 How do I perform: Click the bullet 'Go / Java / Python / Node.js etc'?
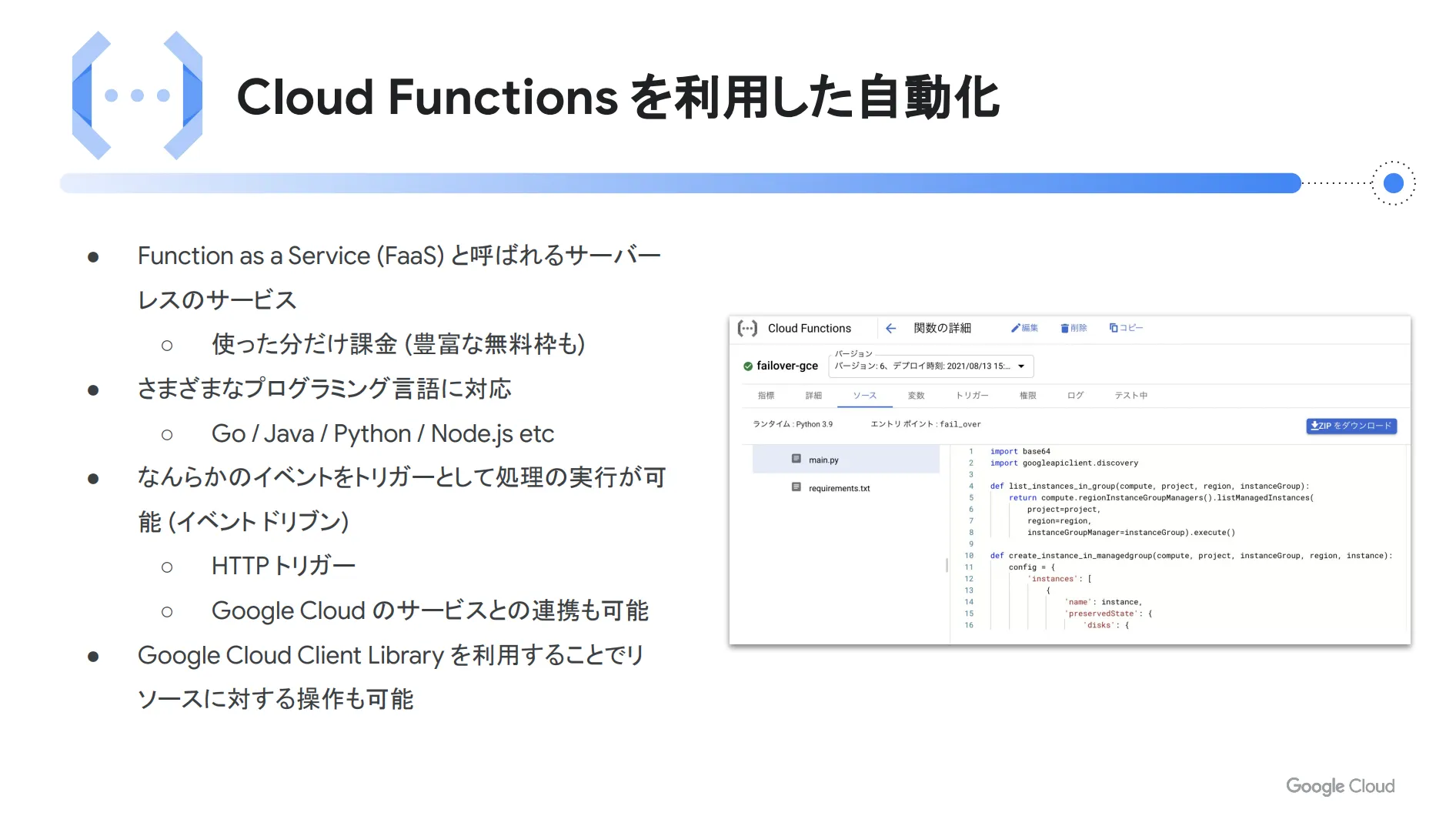pyautogui.click(x=382, y=433)
